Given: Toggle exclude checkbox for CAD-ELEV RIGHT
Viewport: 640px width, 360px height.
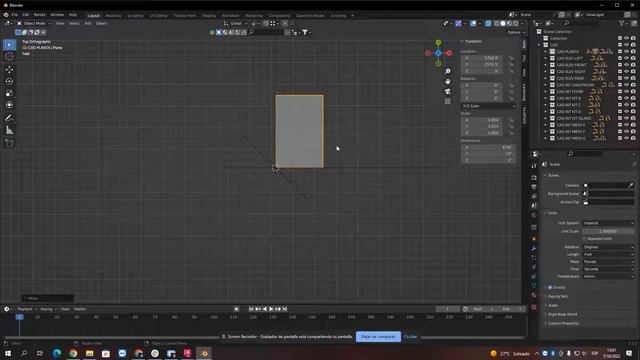Looking at the screenshot, I should pyautogui.click(x=620, y=71).
